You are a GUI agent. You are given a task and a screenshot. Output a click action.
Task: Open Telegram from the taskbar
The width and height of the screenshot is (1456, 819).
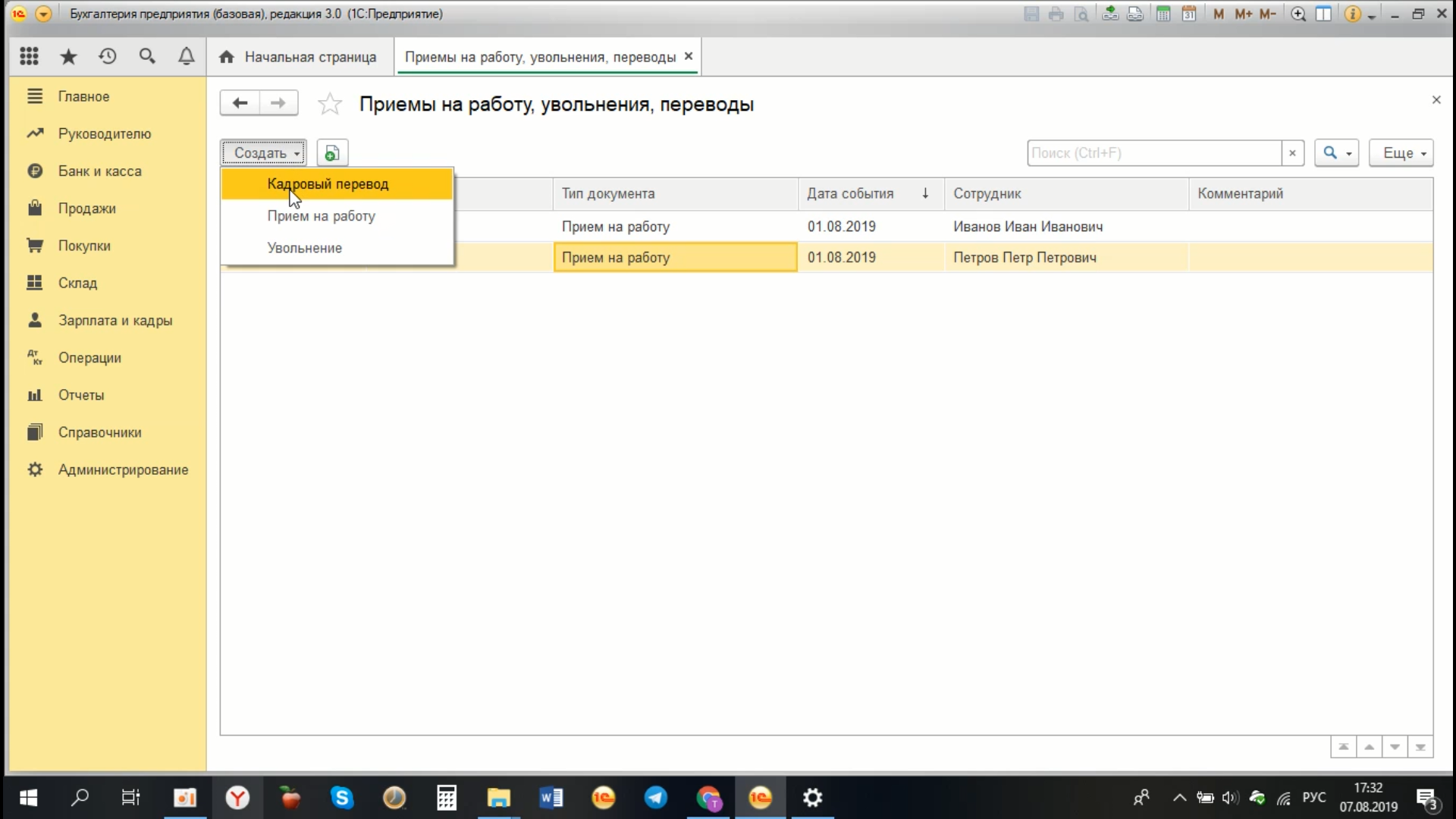656,798
